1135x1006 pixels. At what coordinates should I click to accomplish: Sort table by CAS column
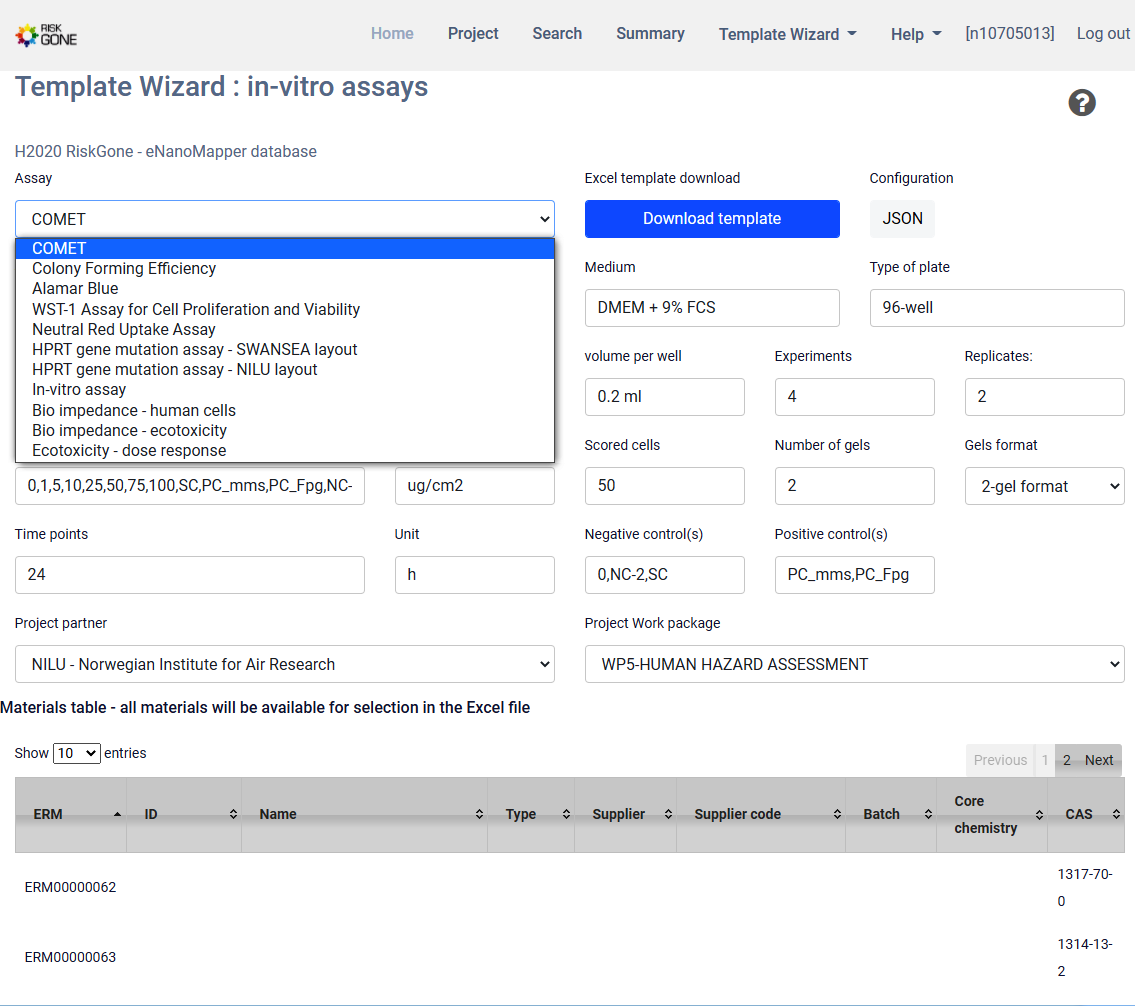pyautogui.click(x=1085, y=815)
